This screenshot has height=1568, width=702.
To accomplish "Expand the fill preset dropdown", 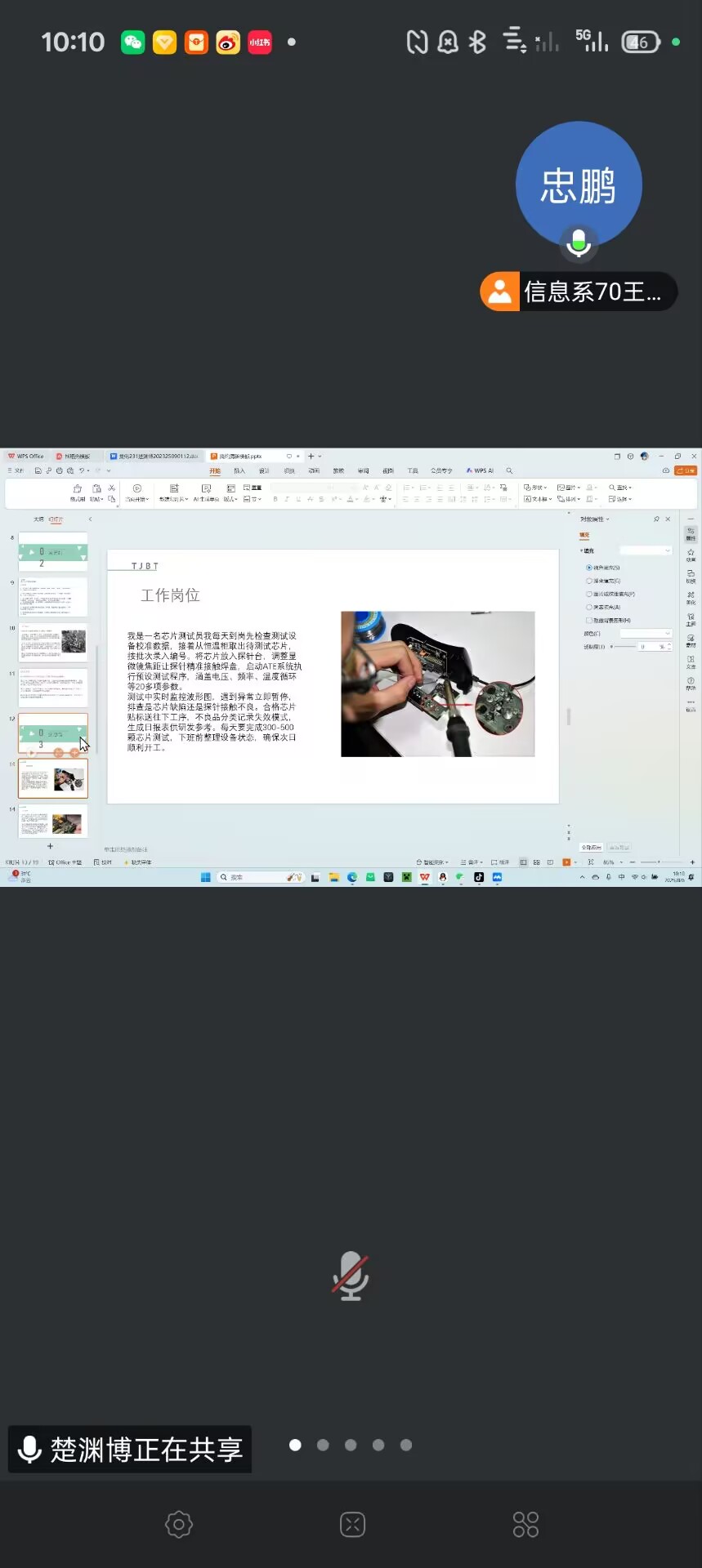I will tap(646, 550).
